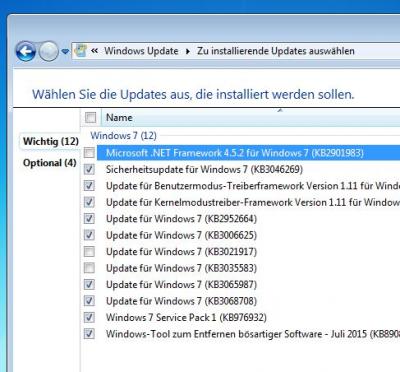This screenshot has width=400, height=372.
Task: Toggle the select-all checkbox in header
Action: coord(90,117)
